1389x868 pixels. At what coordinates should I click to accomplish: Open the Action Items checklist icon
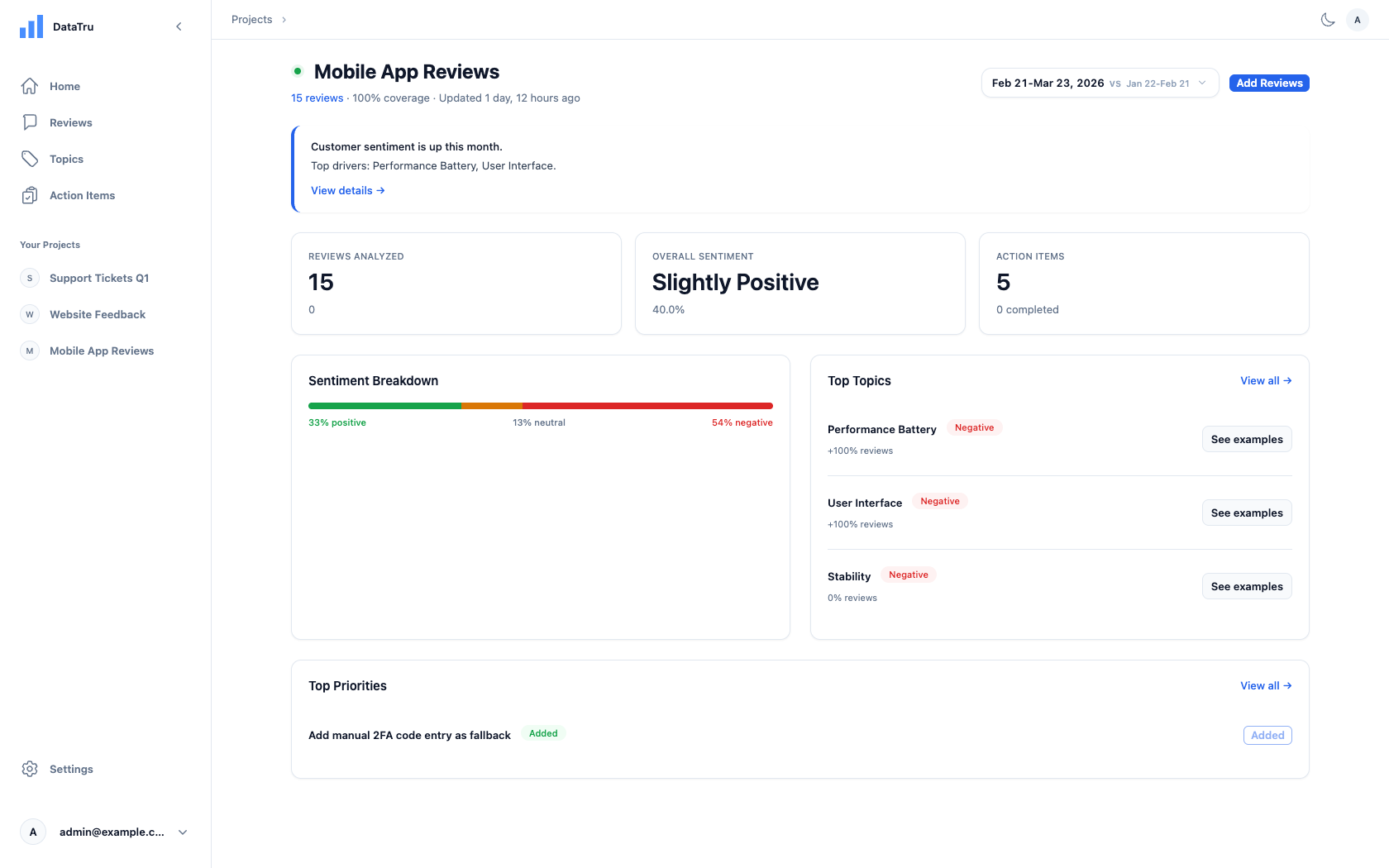[x=30, y=195]
